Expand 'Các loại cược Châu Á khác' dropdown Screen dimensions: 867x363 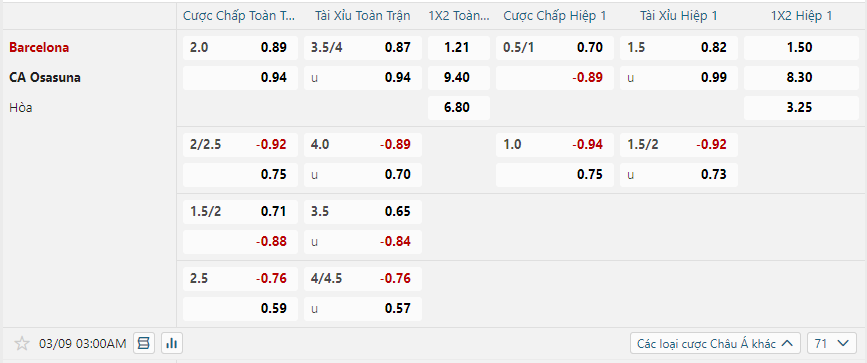pyautogui.click(x=715, y=344)
